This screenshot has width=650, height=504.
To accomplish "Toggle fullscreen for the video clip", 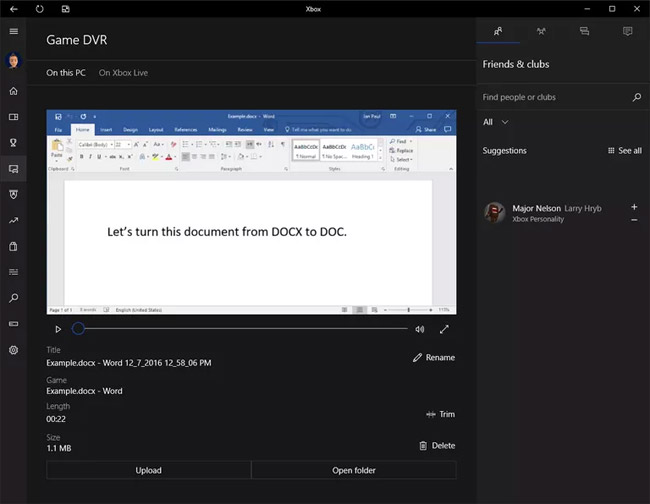I will point(444,329).
